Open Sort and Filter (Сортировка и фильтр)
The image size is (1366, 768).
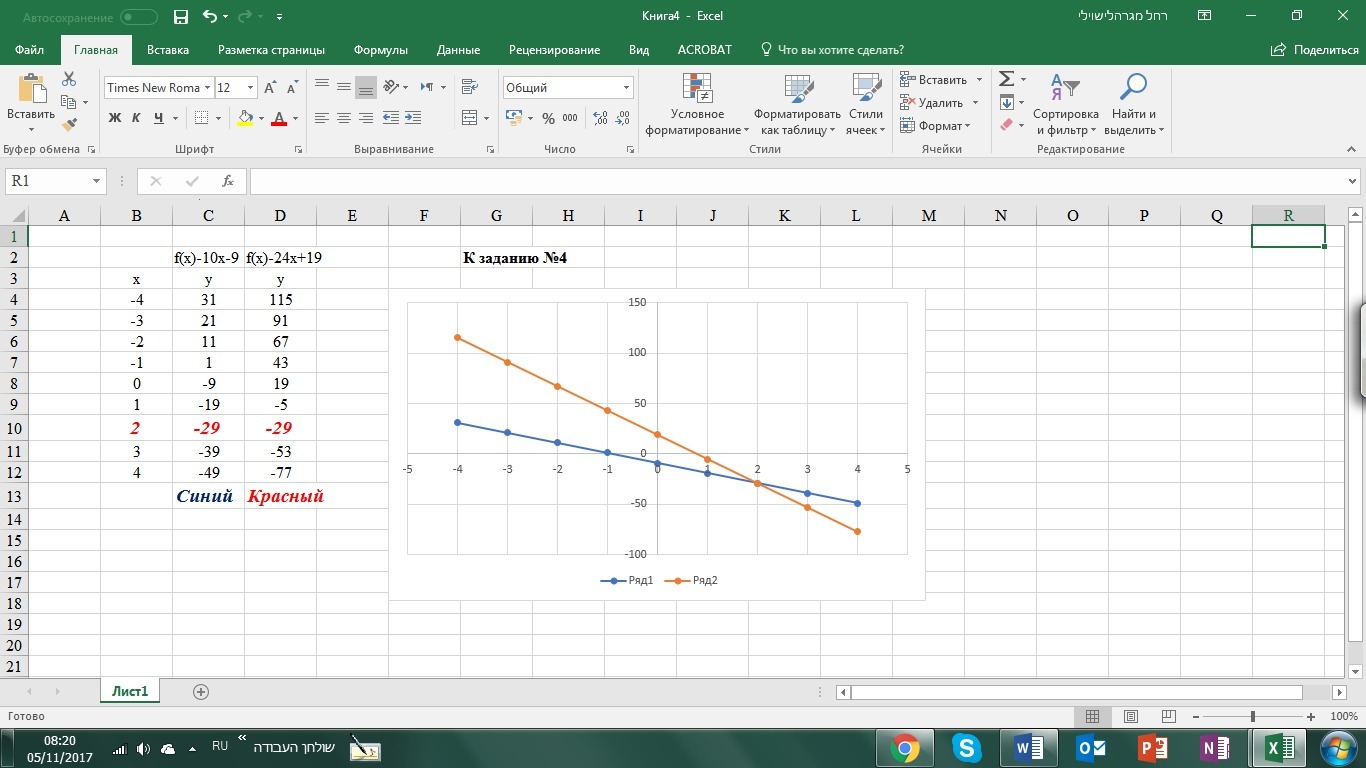click(x=1065, y=105)
